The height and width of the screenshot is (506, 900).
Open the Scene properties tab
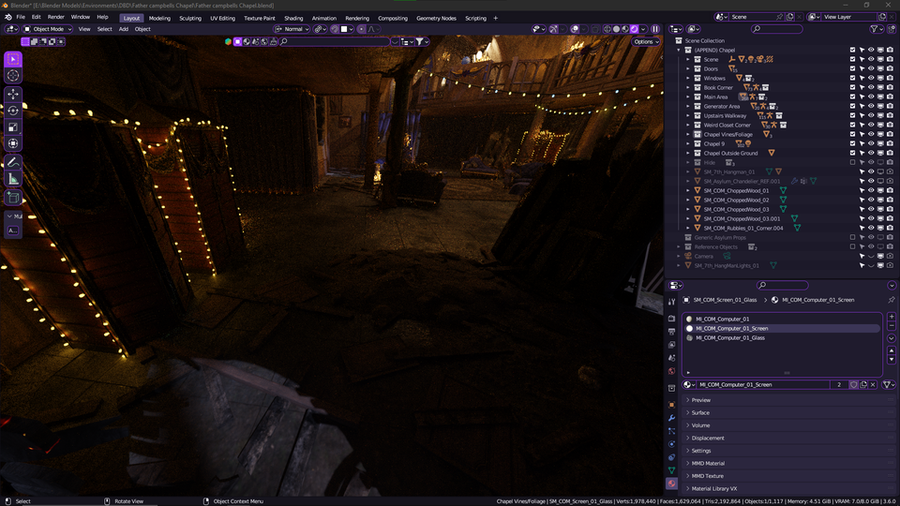pos(672,358)
